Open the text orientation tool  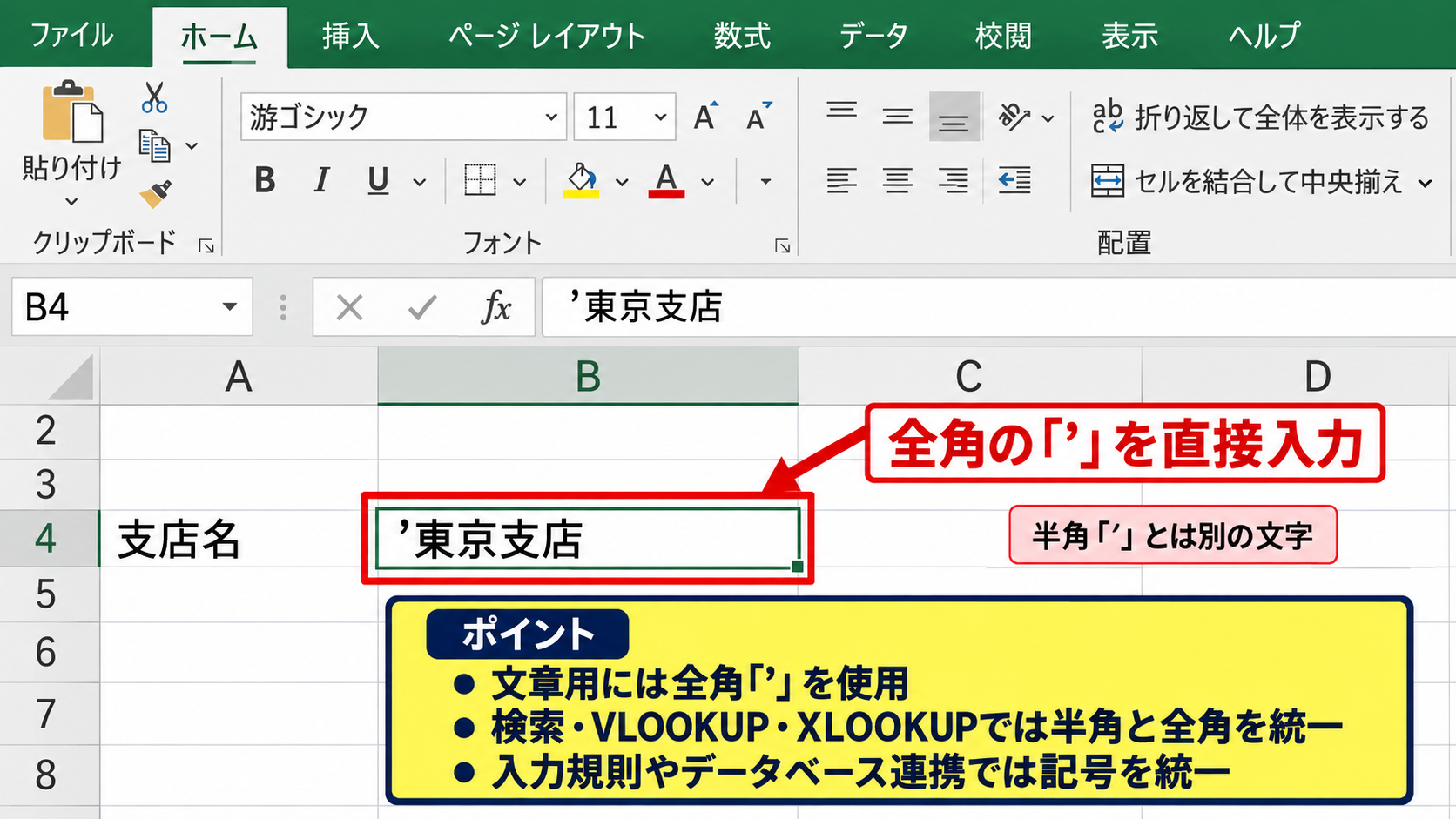[x=1014, y=117]
